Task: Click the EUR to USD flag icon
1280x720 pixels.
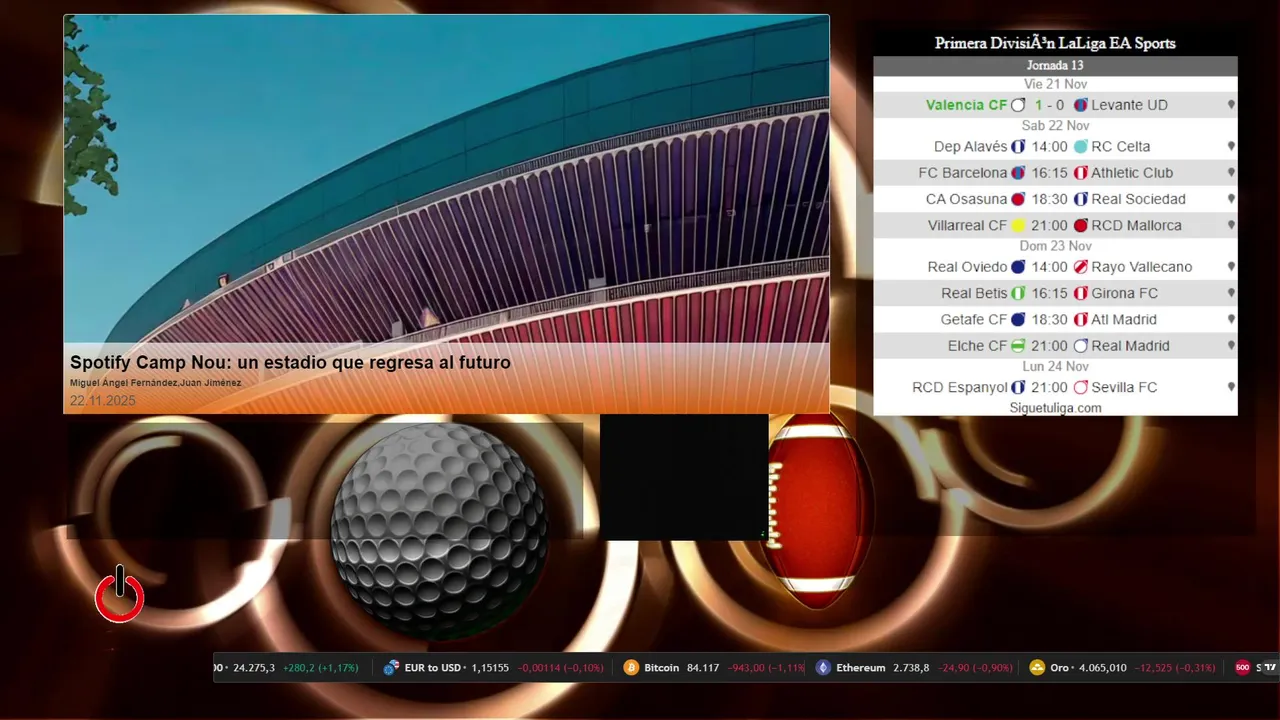Action: coord(391,668)
